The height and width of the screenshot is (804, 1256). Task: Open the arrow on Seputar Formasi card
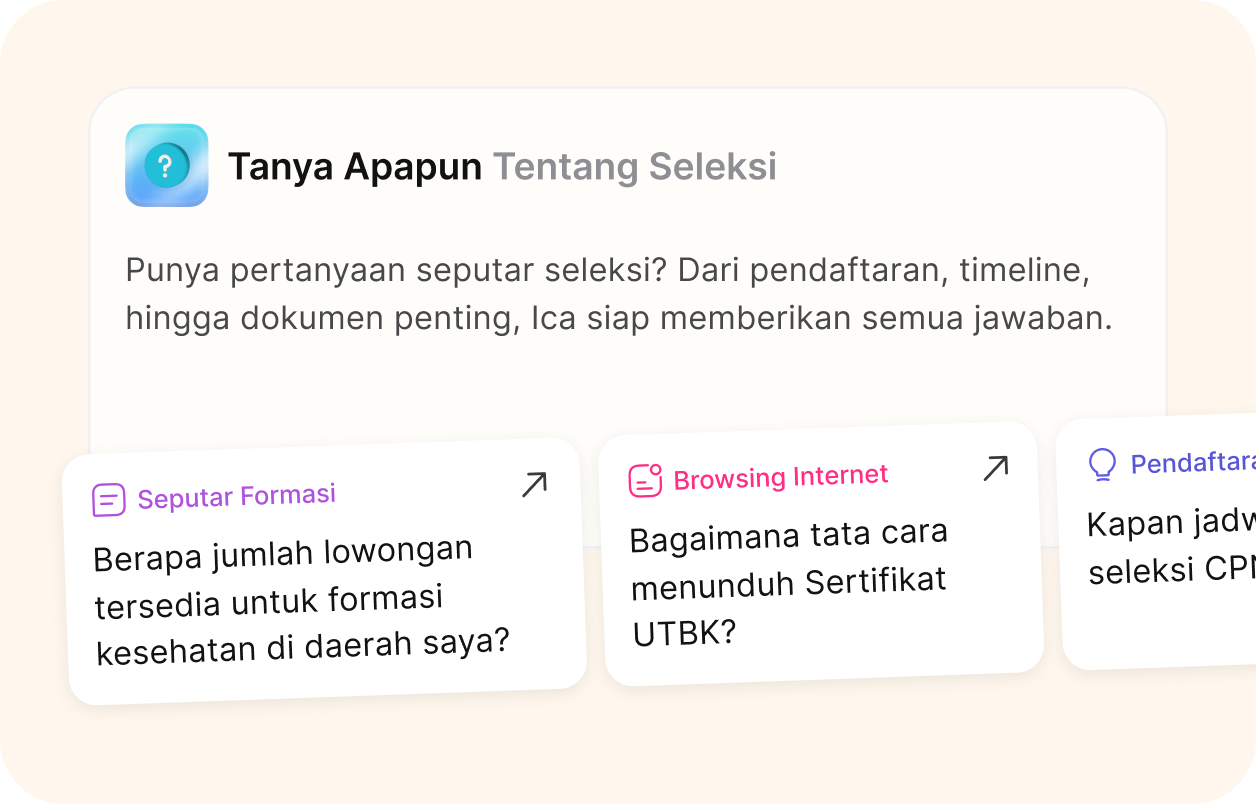pos(534,485)
